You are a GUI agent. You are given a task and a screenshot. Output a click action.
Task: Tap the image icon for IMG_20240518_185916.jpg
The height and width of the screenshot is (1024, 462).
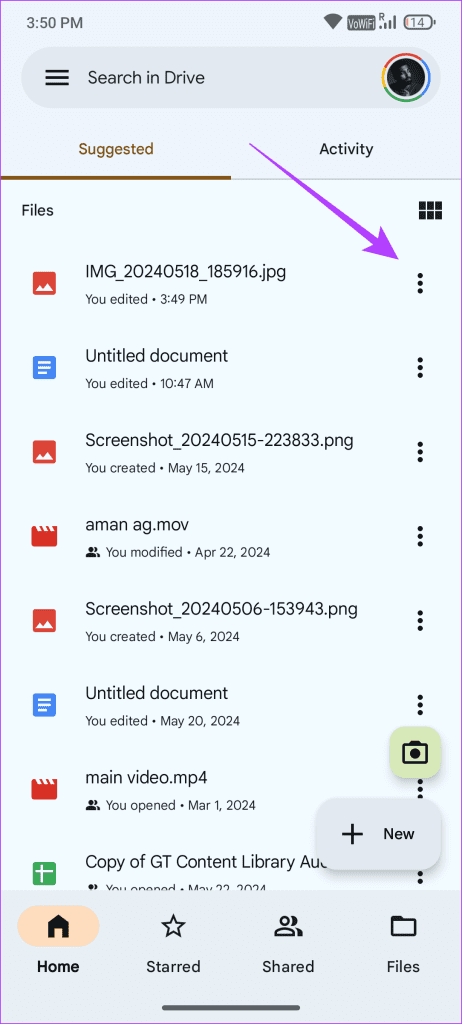44,283
